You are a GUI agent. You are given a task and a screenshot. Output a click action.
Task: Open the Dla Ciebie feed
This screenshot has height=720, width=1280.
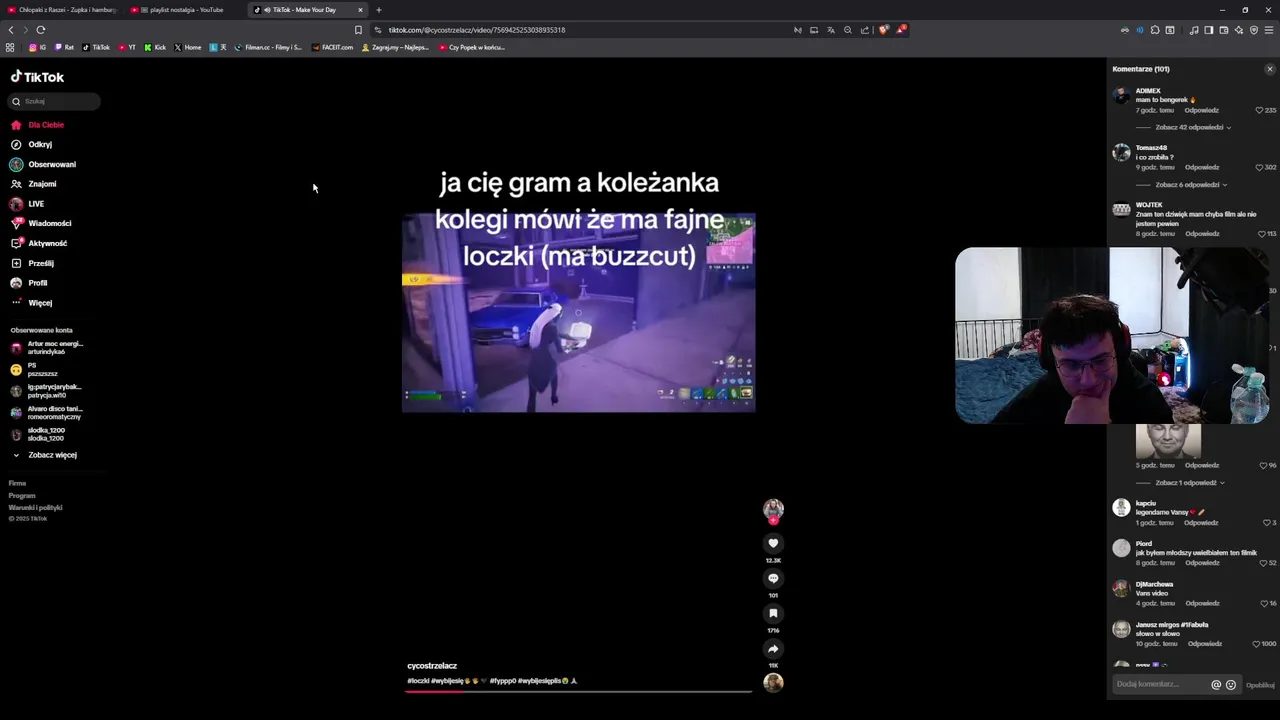click(37, 125)
